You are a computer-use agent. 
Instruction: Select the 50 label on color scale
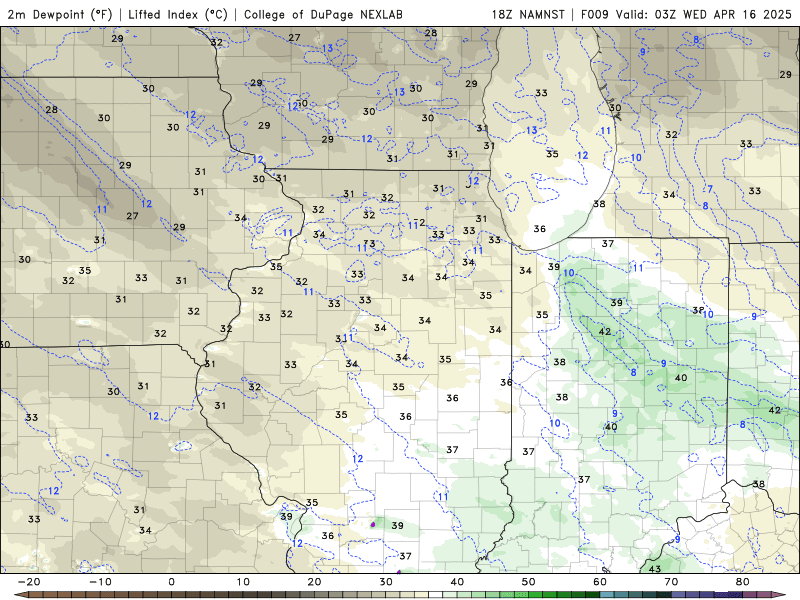click(529, 582)
